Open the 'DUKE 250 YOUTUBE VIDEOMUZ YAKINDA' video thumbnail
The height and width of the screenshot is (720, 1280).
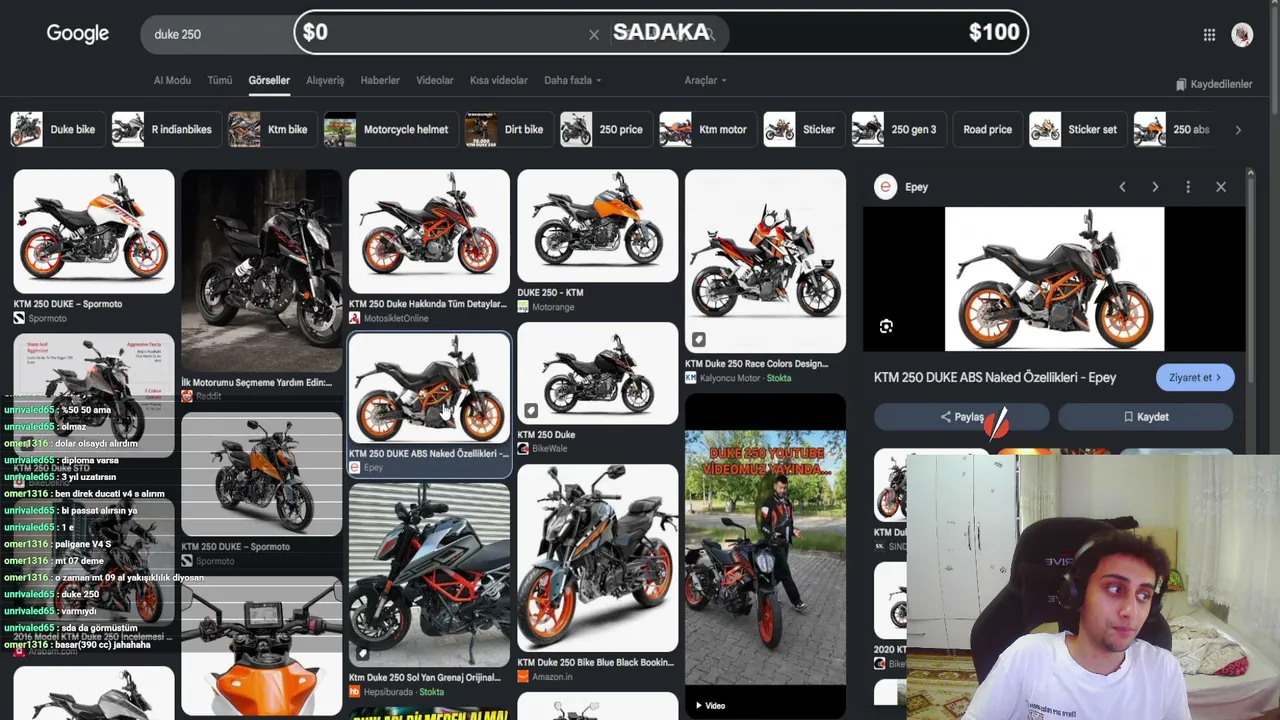[x=766, y=557]
